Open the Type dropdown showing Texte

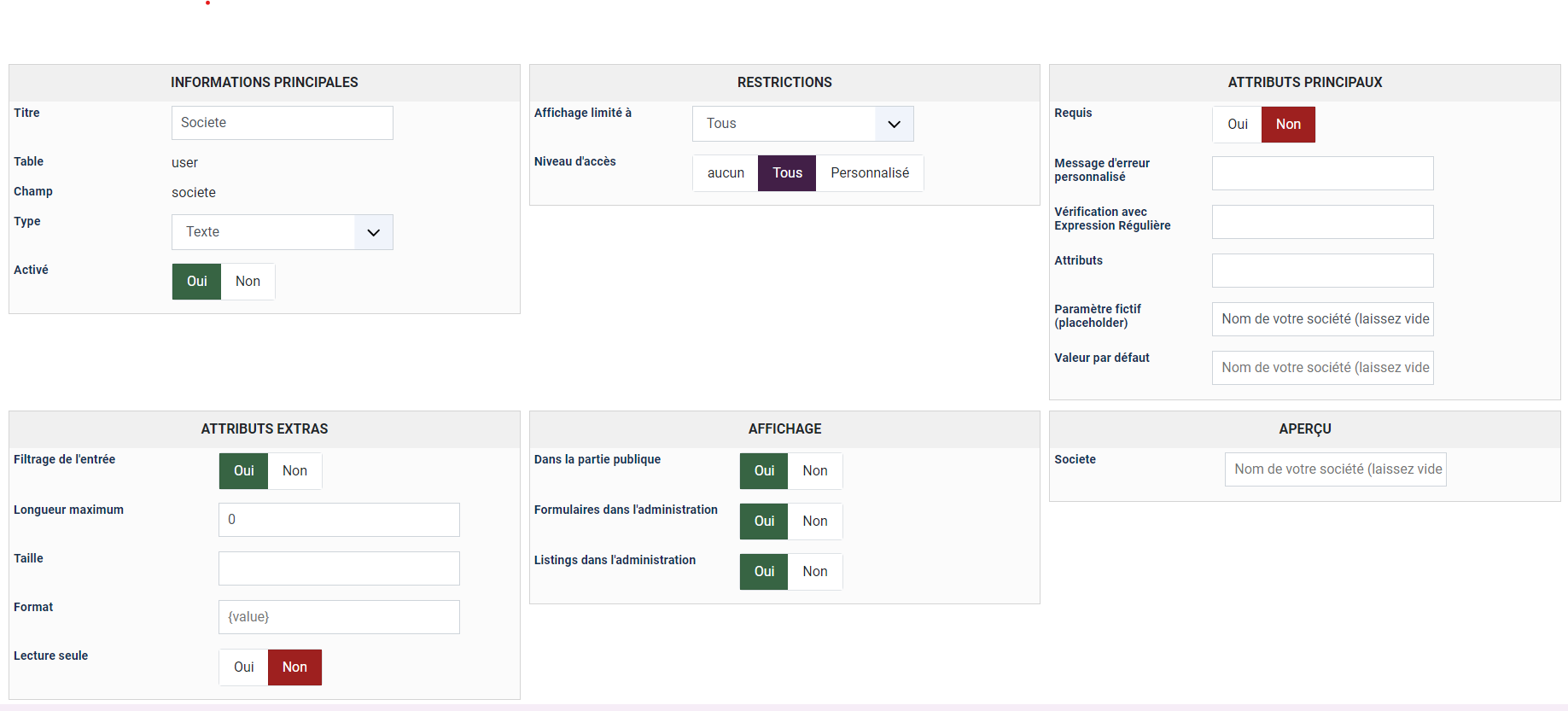[282, 232]
